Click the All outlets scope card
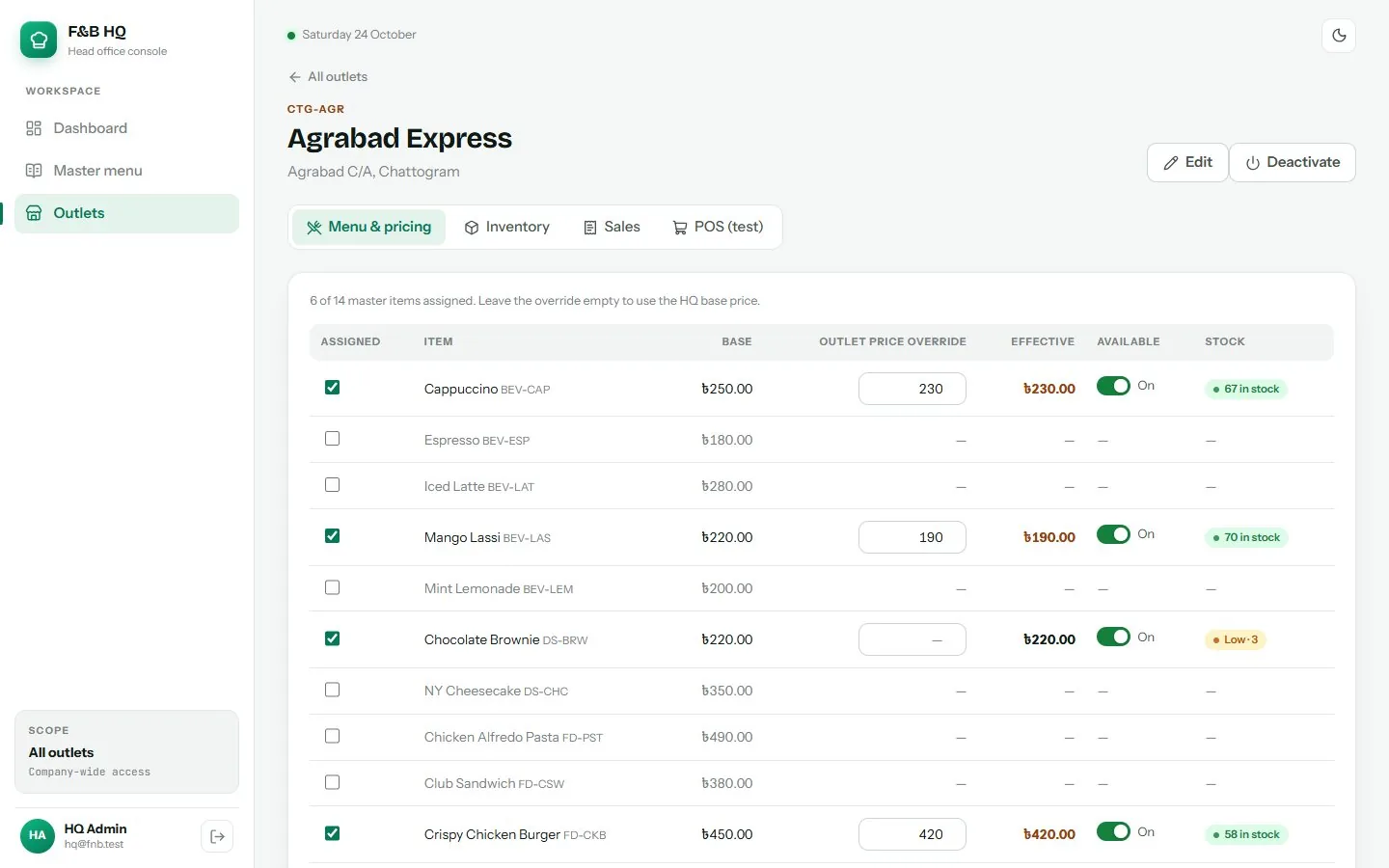The height and width of the screenshot is (868, 1389). click(126, 751)
